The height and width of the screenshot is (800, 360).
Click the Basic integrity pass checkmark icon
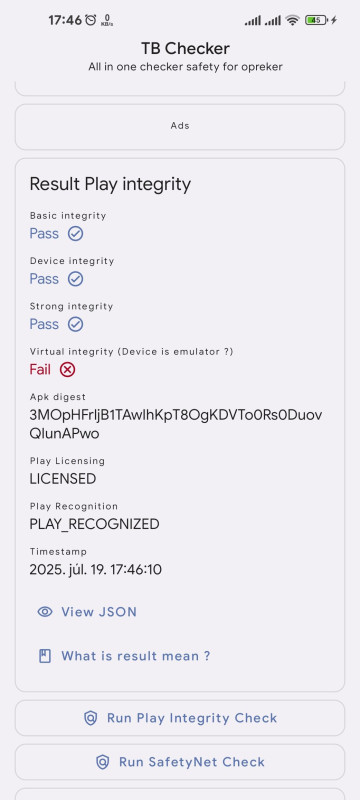[x=75, y=234]
